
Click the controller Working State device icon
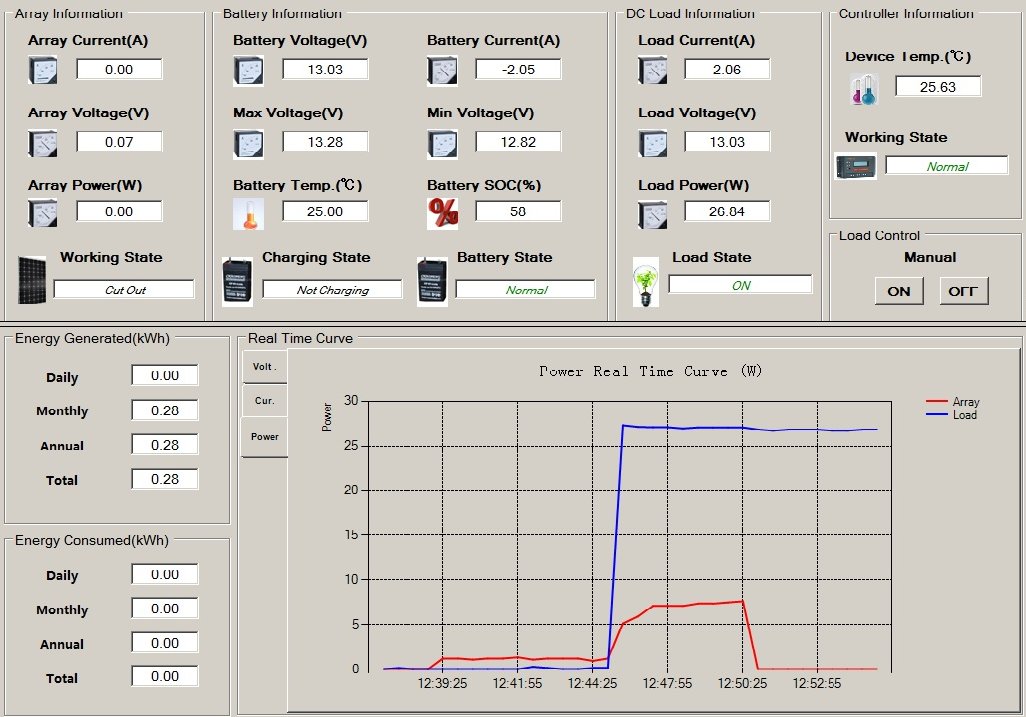click(x=856, y=166)
